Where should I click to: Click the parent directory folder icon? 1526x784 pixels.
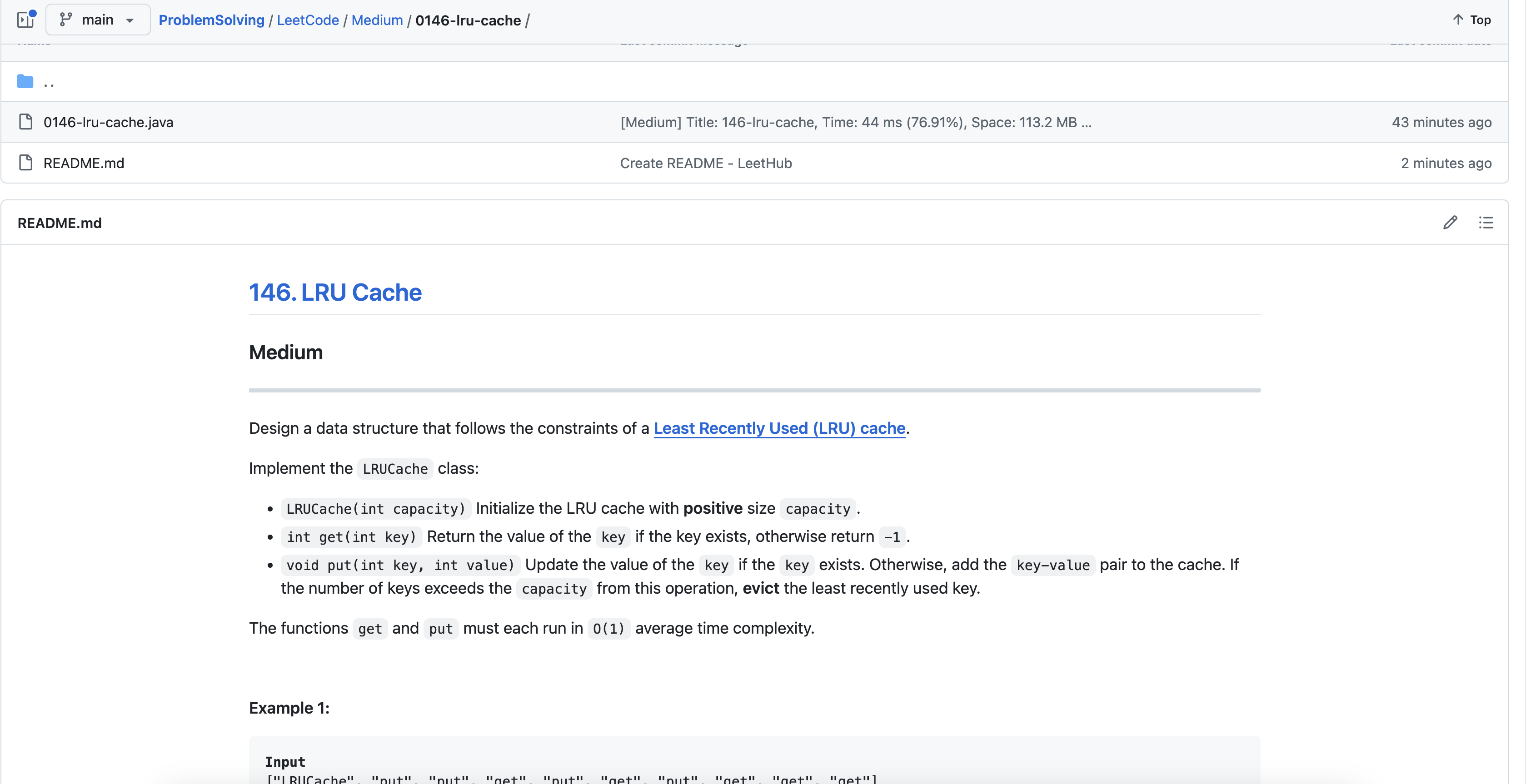click(25, 81)
